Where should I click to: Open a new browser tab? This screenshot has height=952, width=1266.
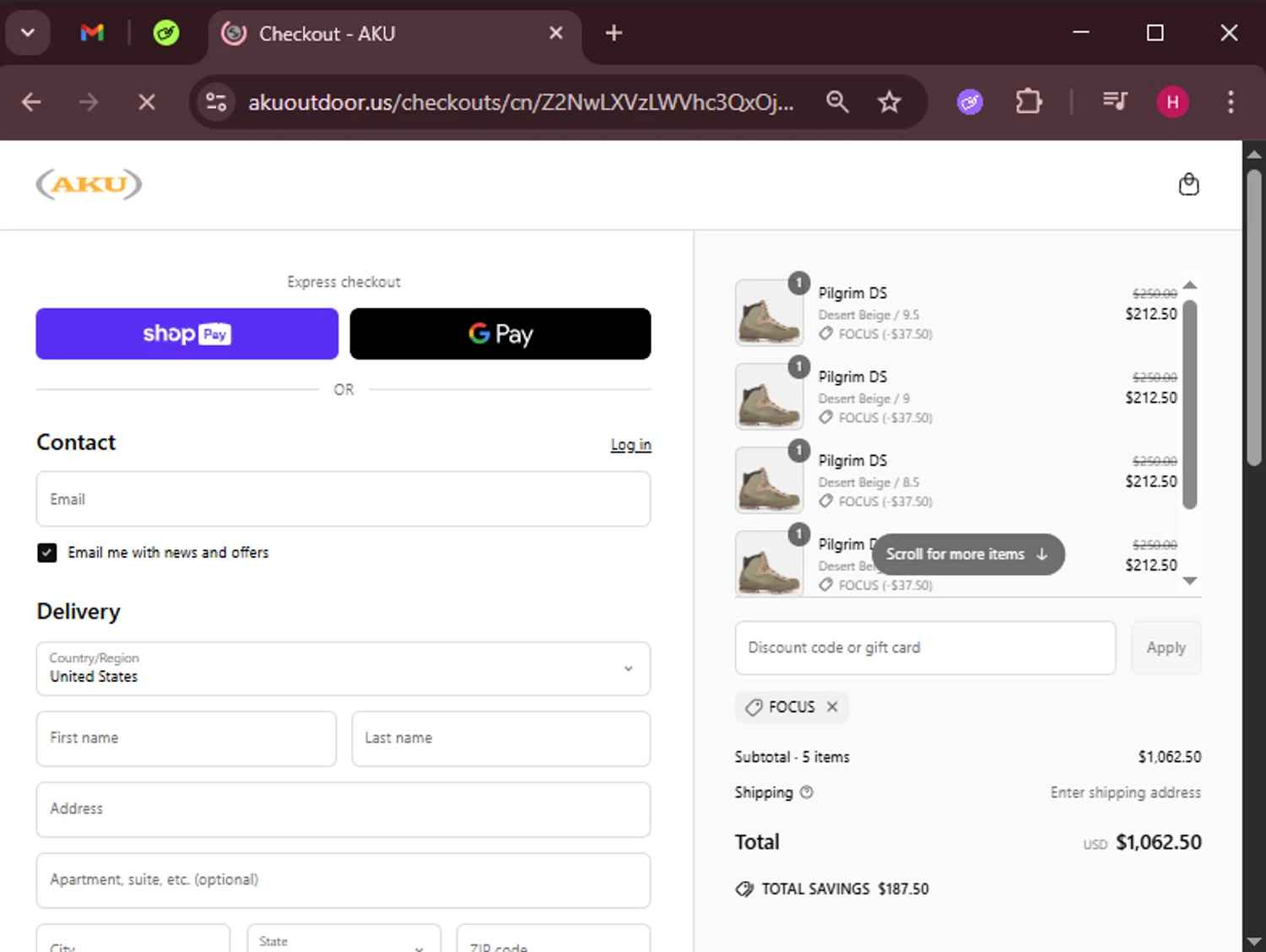614,33
